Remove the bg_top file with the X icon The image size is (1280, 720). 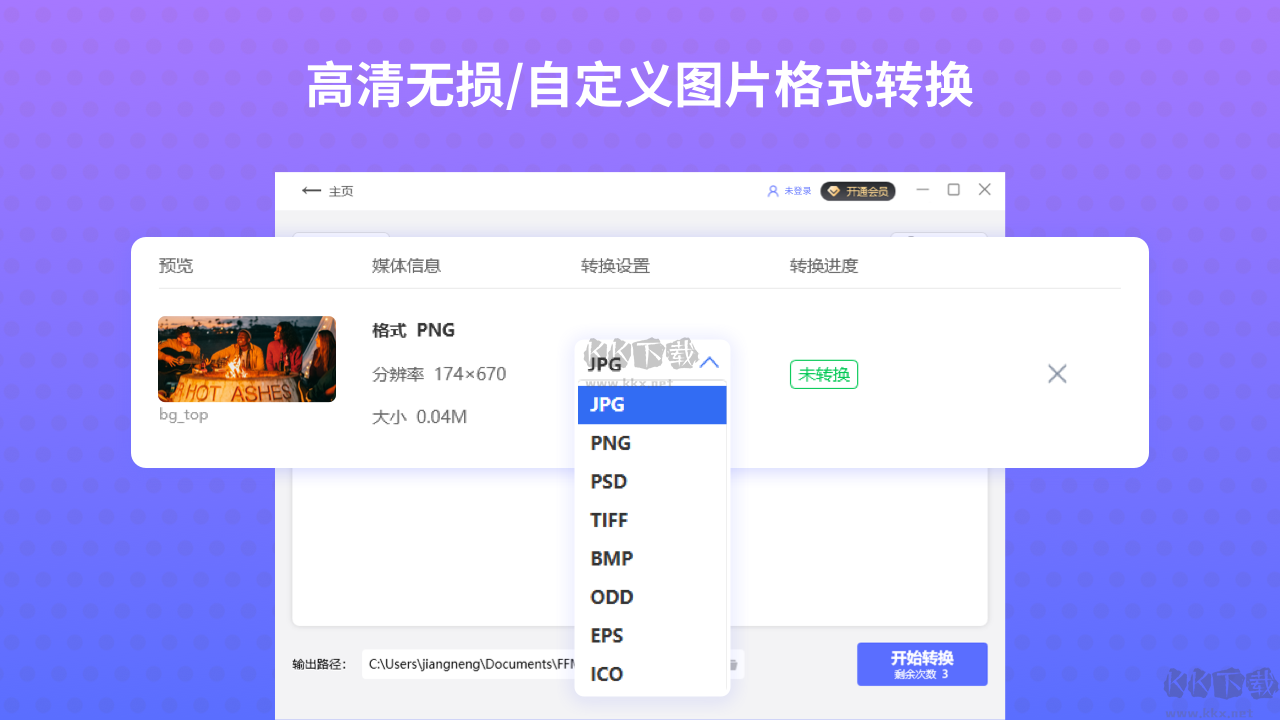coord(1057,374)
